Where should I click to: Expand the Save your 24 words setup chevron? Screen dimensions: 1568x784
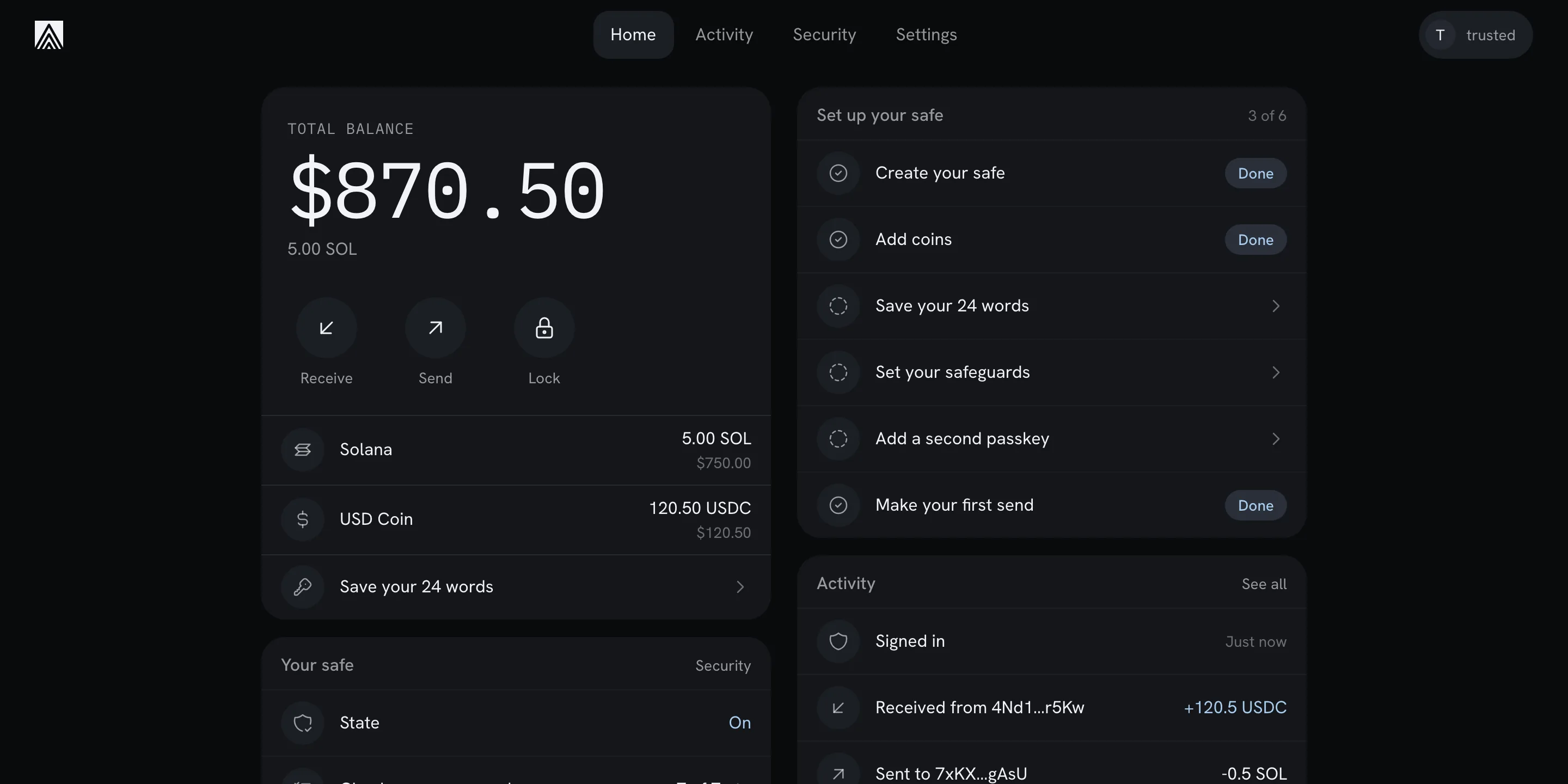click(1276, 305)
